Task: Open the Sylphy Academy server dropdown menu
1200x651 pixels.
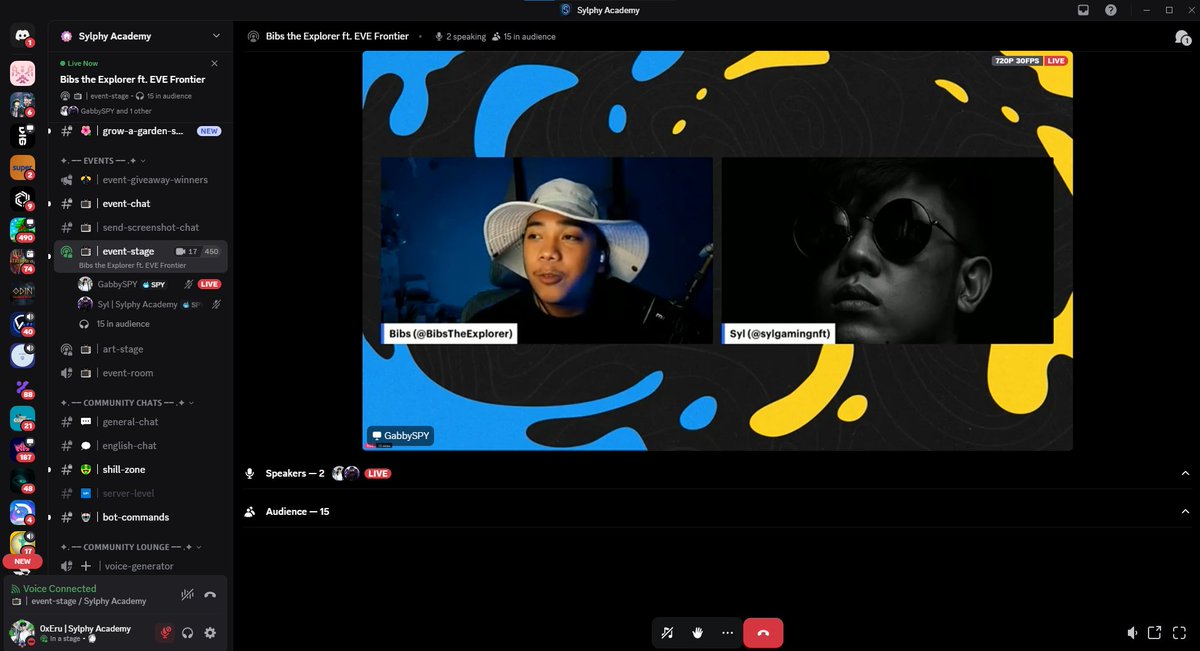Action: [x=141, y=36]
